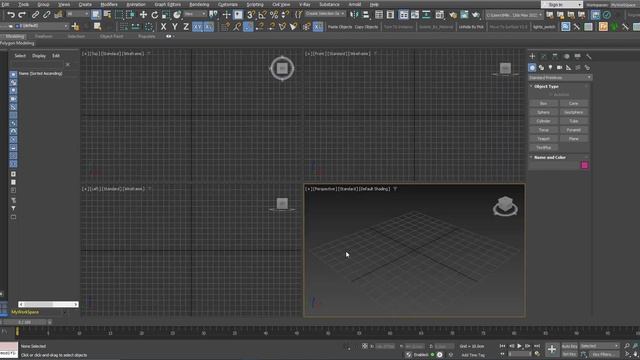
Task: Open the project path dropdown in toolbar
Action: (x=514, y=15)
